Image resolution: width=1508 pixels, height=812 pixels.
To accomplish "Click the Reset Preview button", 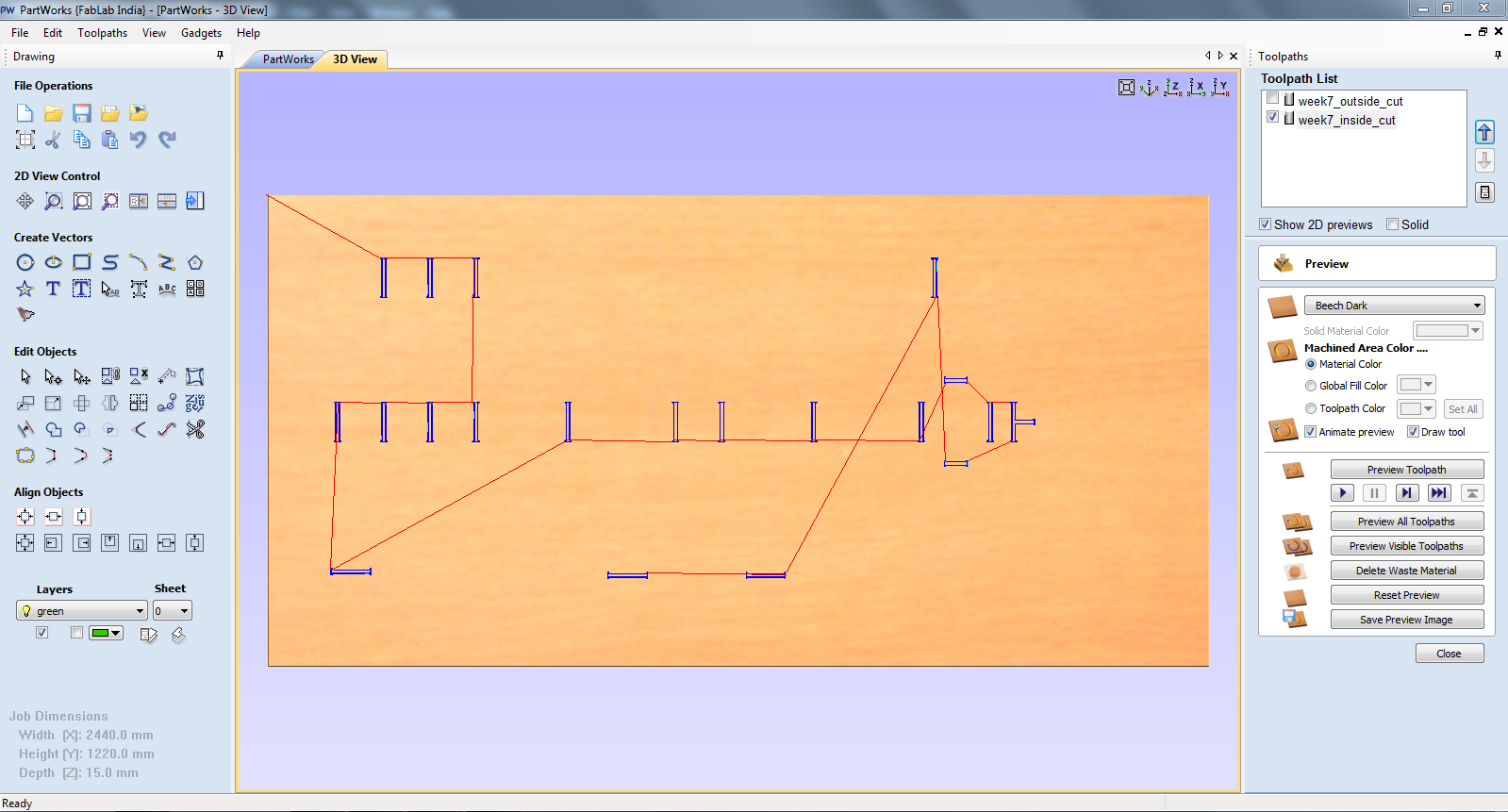I will [1406, 595].
